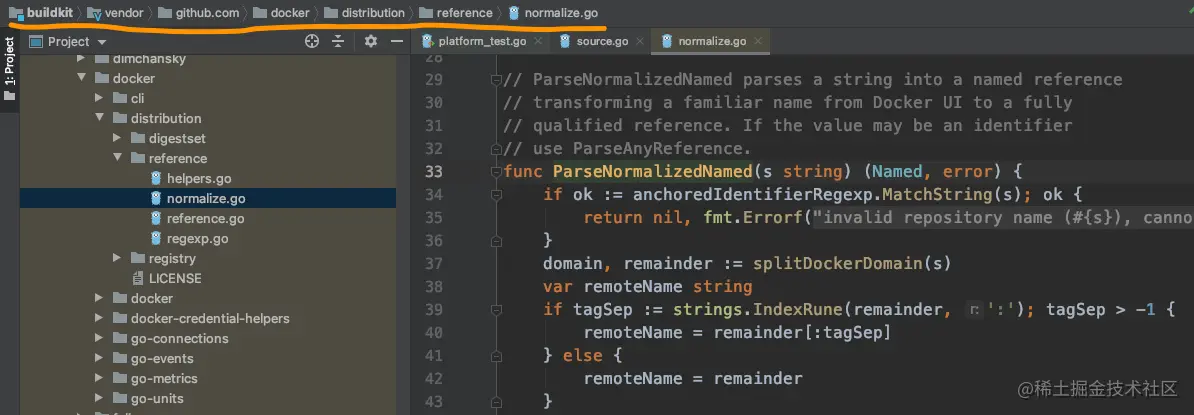Click the Go file icon of regexp.go
The width and height of the screenshot is (1194, 415).
click(x=156, y=238)
